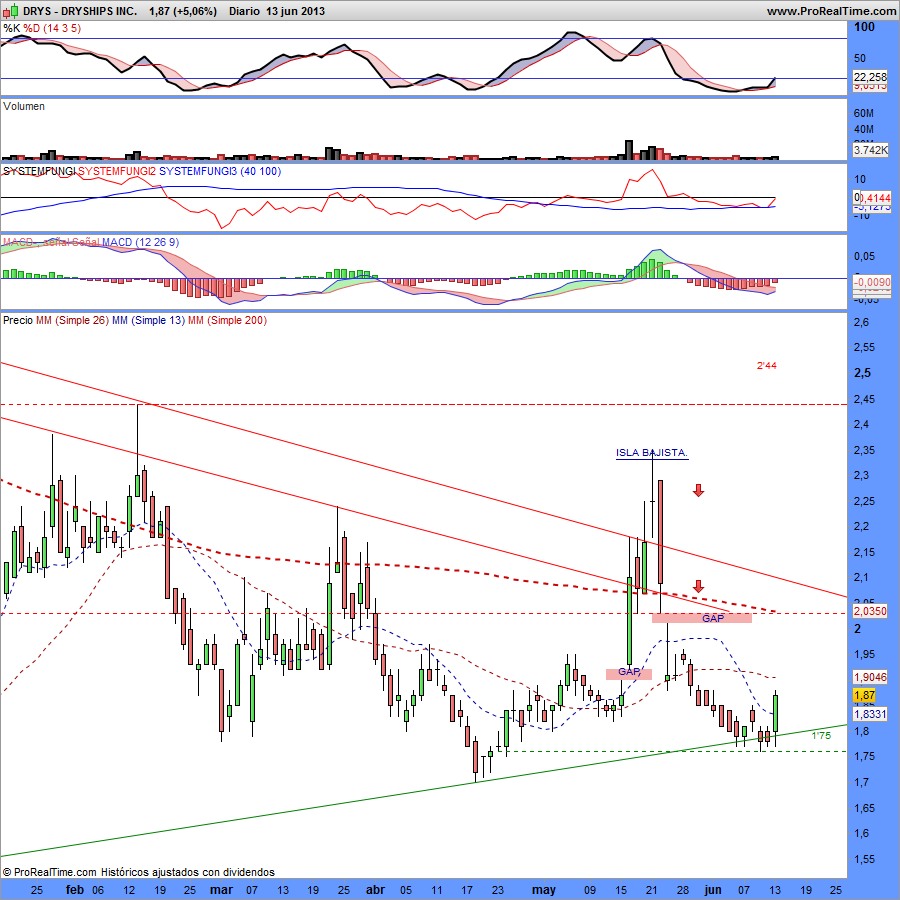This screenshot has height=900, width=900.
Task: Click the 22,258 stochastic value tag
Action: point(870,77)
